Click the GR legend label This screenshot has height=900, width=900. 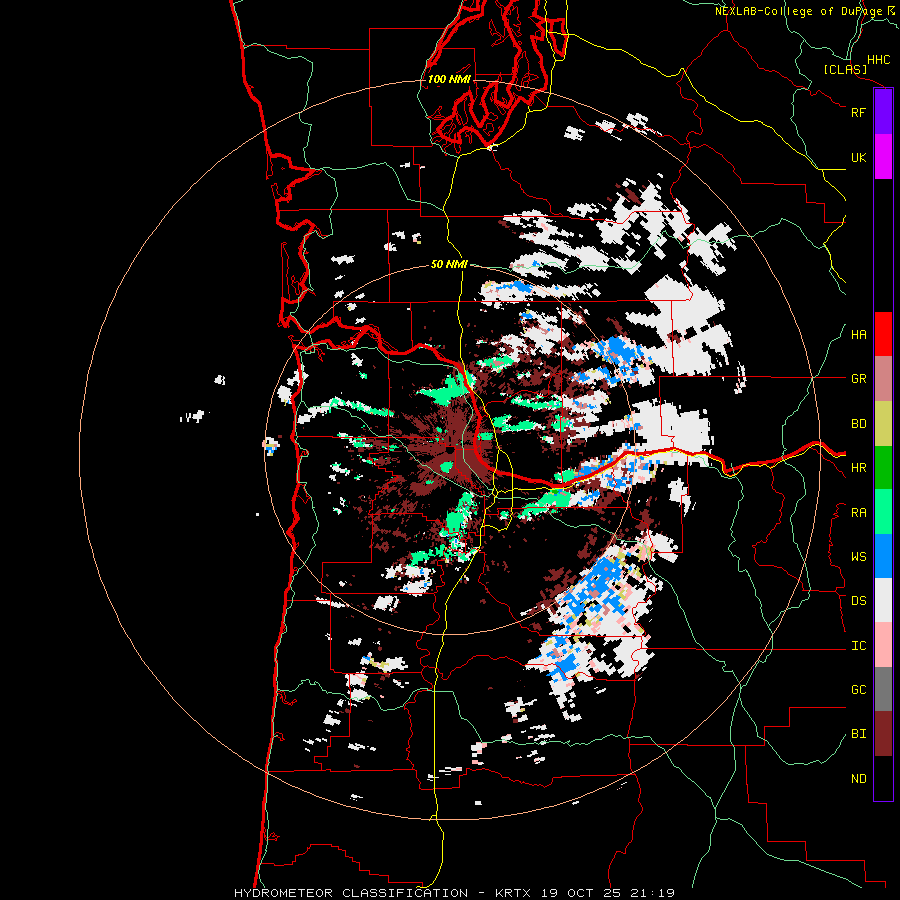coord(858,379)
